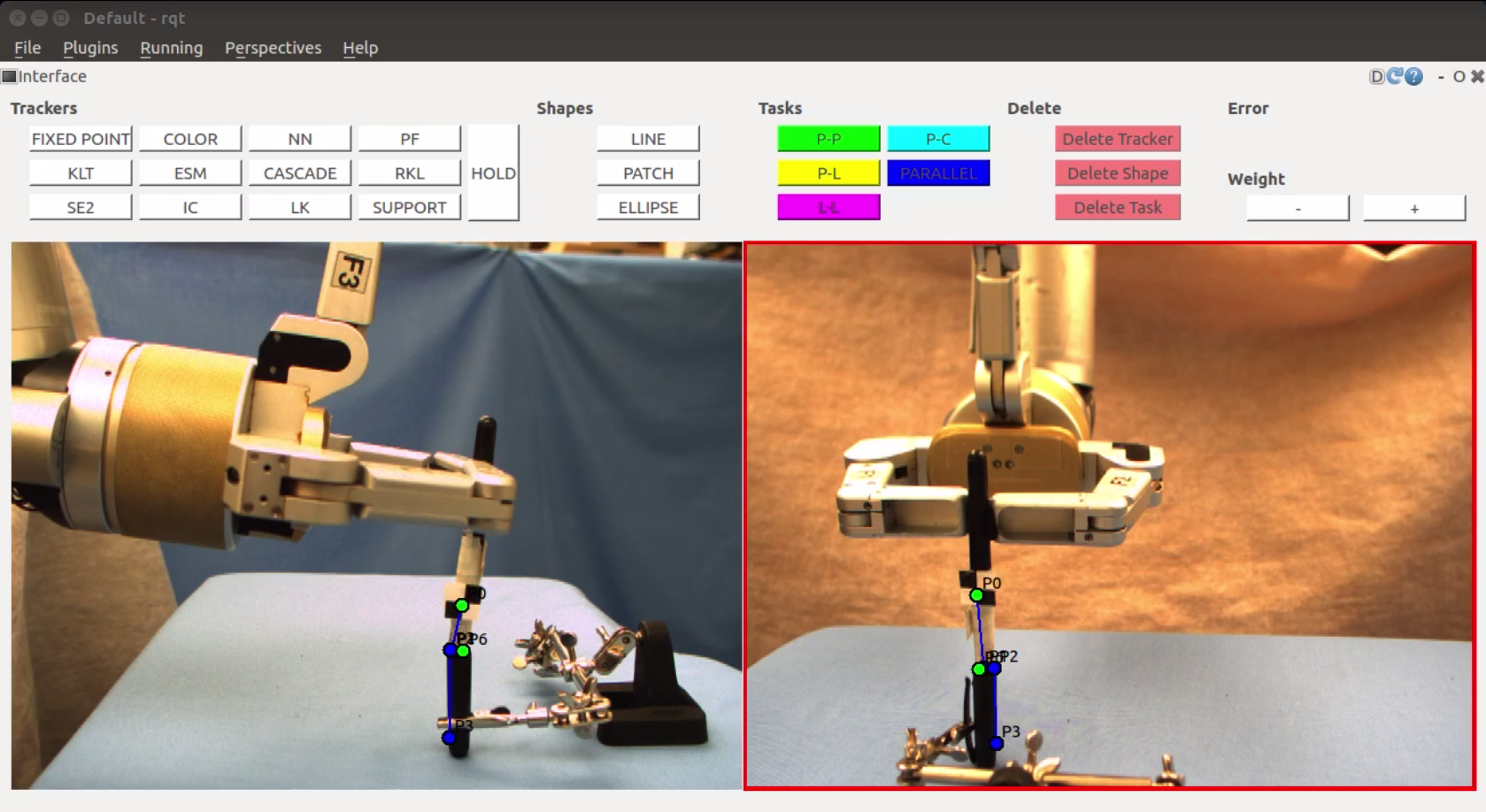Select the green P-P task
This screenshot has height=812, width=1486.
[828, 139]
